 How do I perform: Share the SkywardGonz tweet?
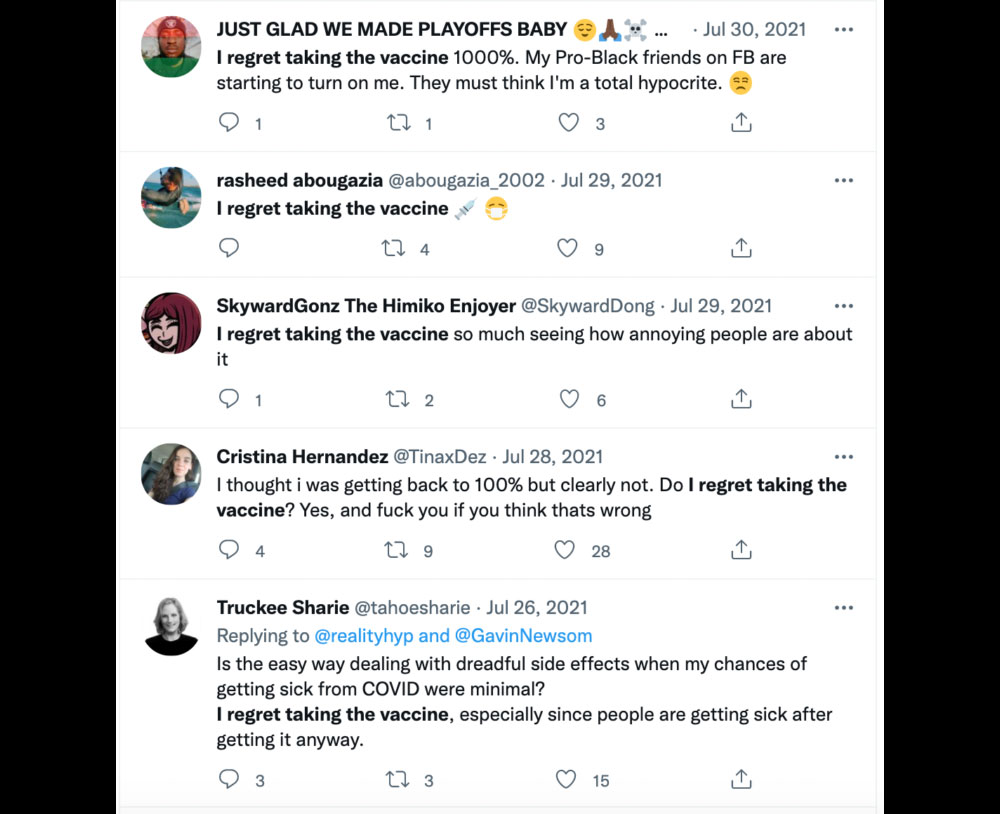pos(741,399)
